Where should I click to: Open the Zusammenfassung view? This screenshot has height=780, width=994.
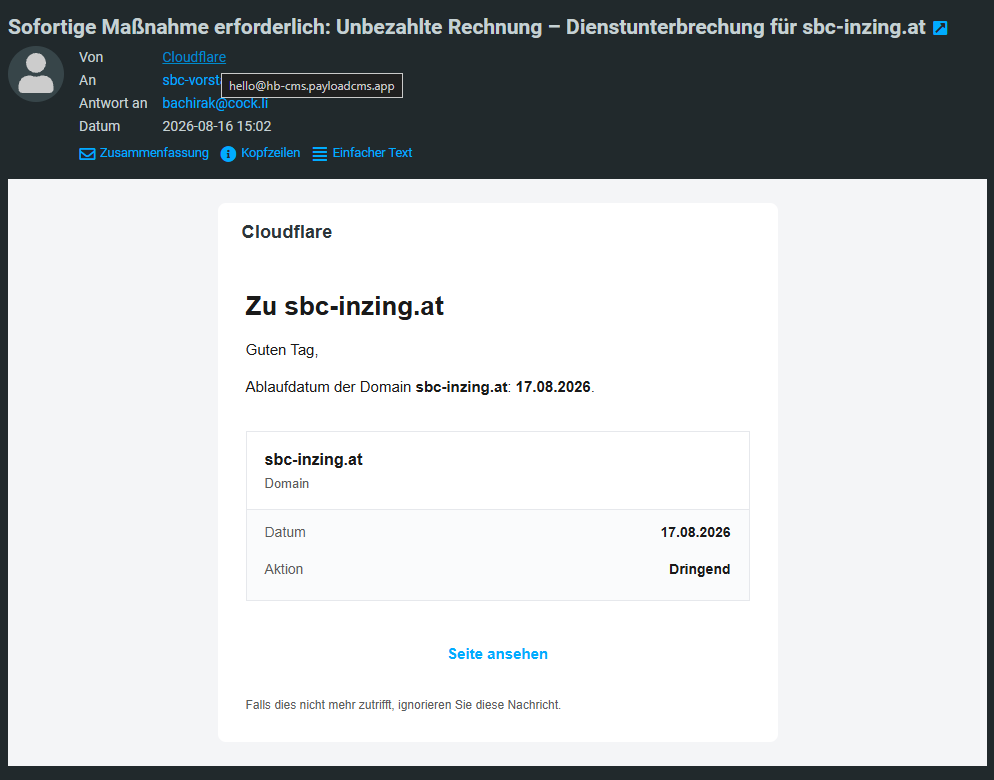point(154,153)
